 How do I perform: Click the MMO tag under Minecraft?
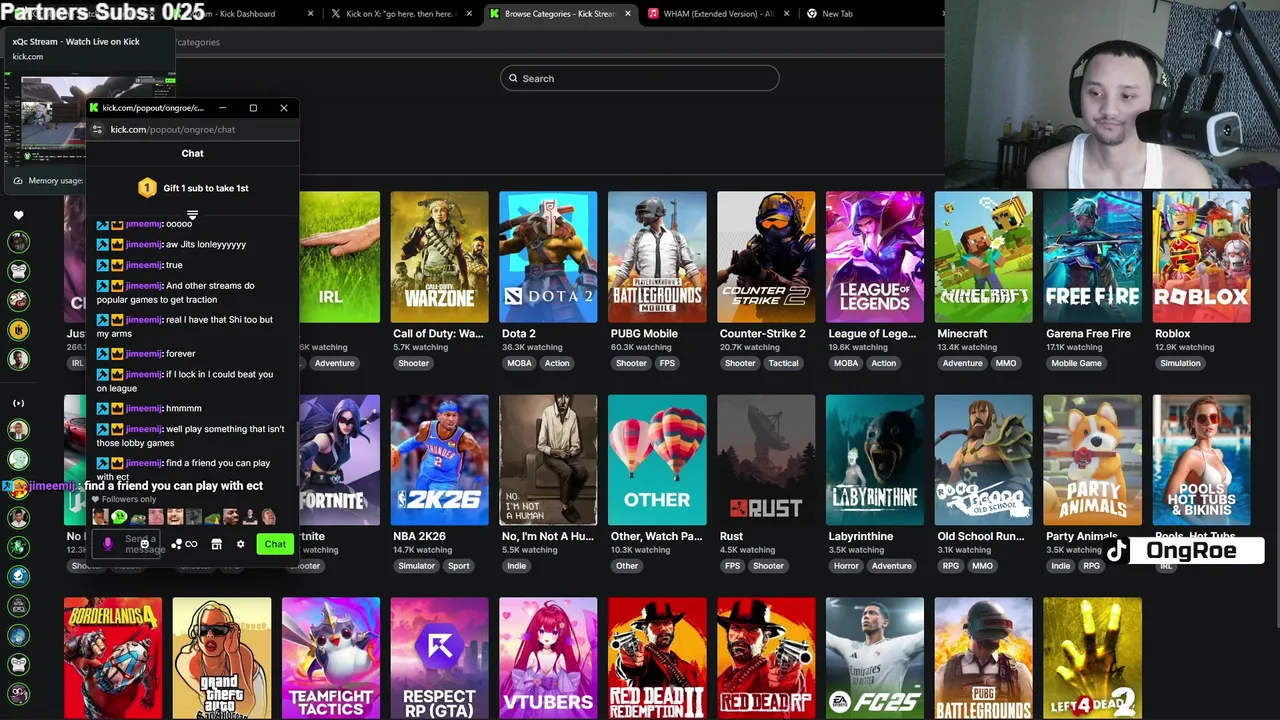(1006, 363)
